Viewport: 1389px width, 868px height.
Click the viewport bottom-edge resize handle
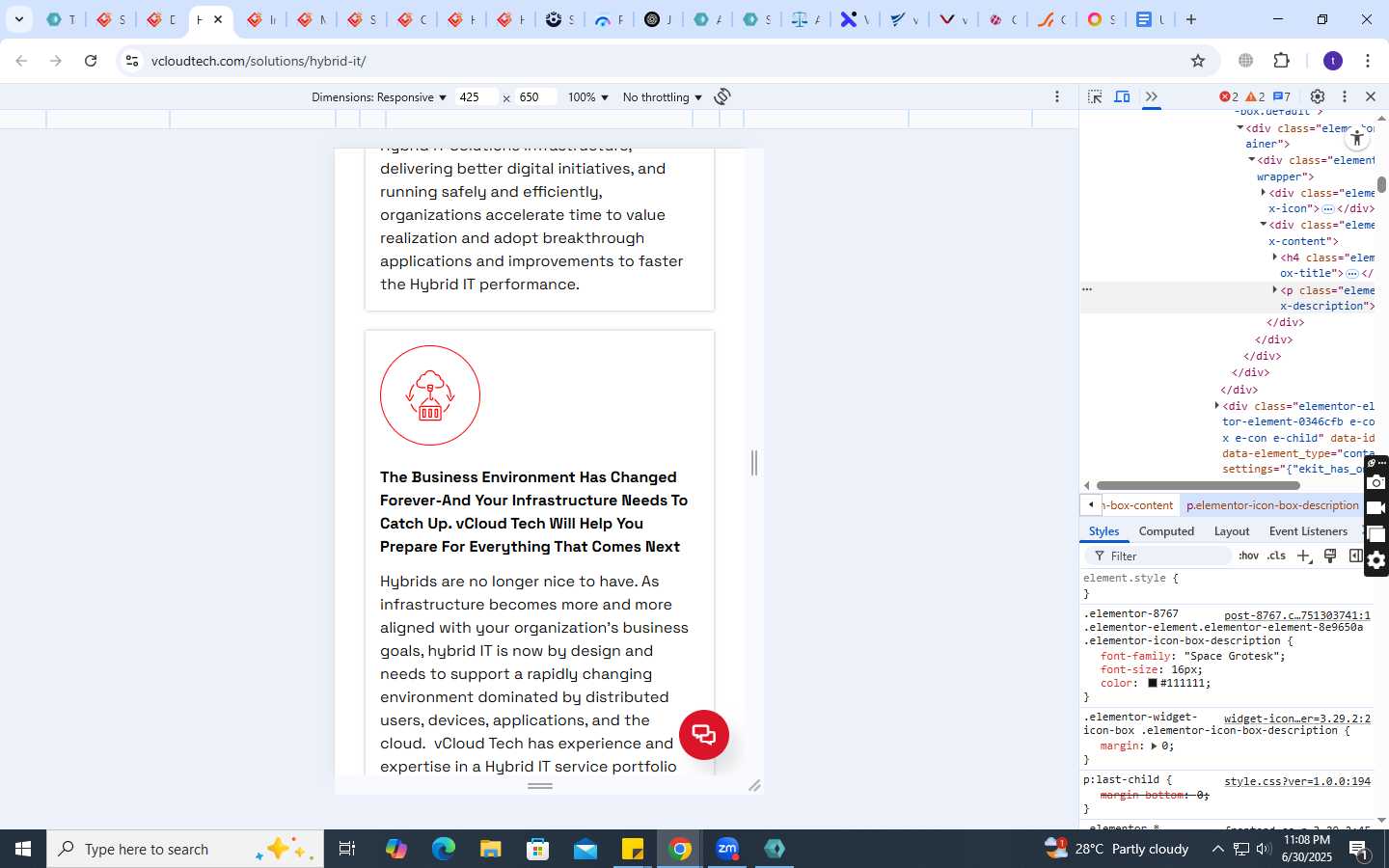[540, 786]
